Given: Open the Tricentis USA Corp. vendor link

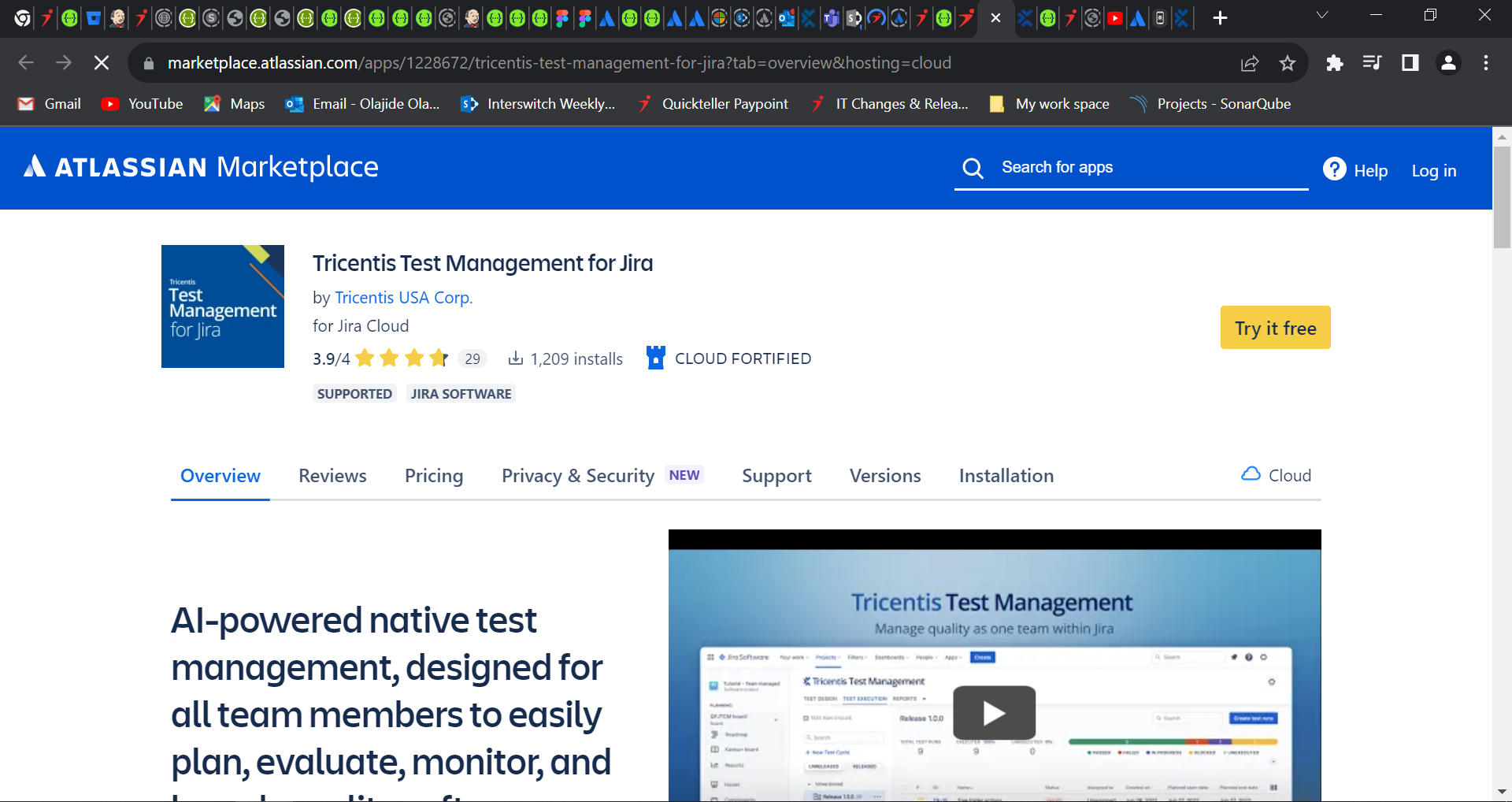Looking at the screenshot, I should [x=403, y=298].
